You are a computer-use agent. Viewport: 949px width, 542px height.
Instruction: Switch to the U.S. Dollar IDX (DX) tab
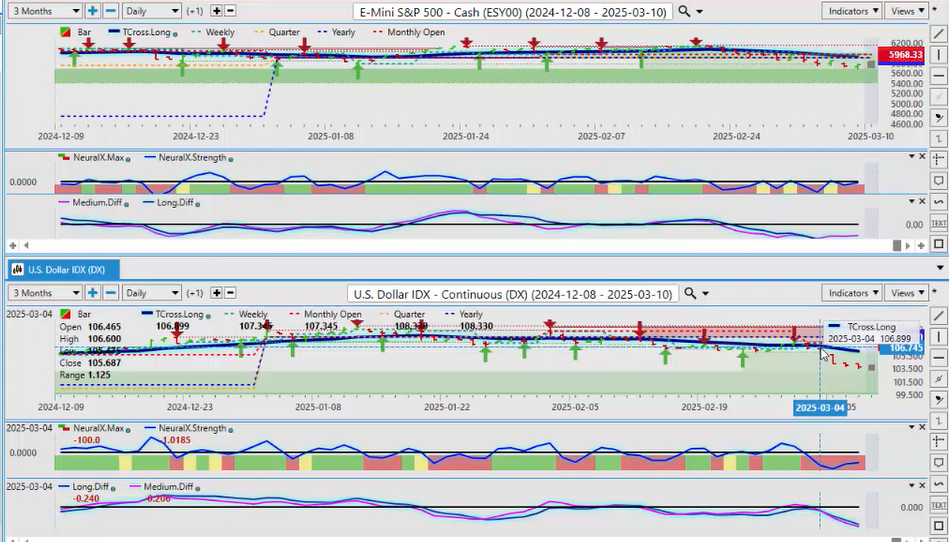[x=62, y=269]
